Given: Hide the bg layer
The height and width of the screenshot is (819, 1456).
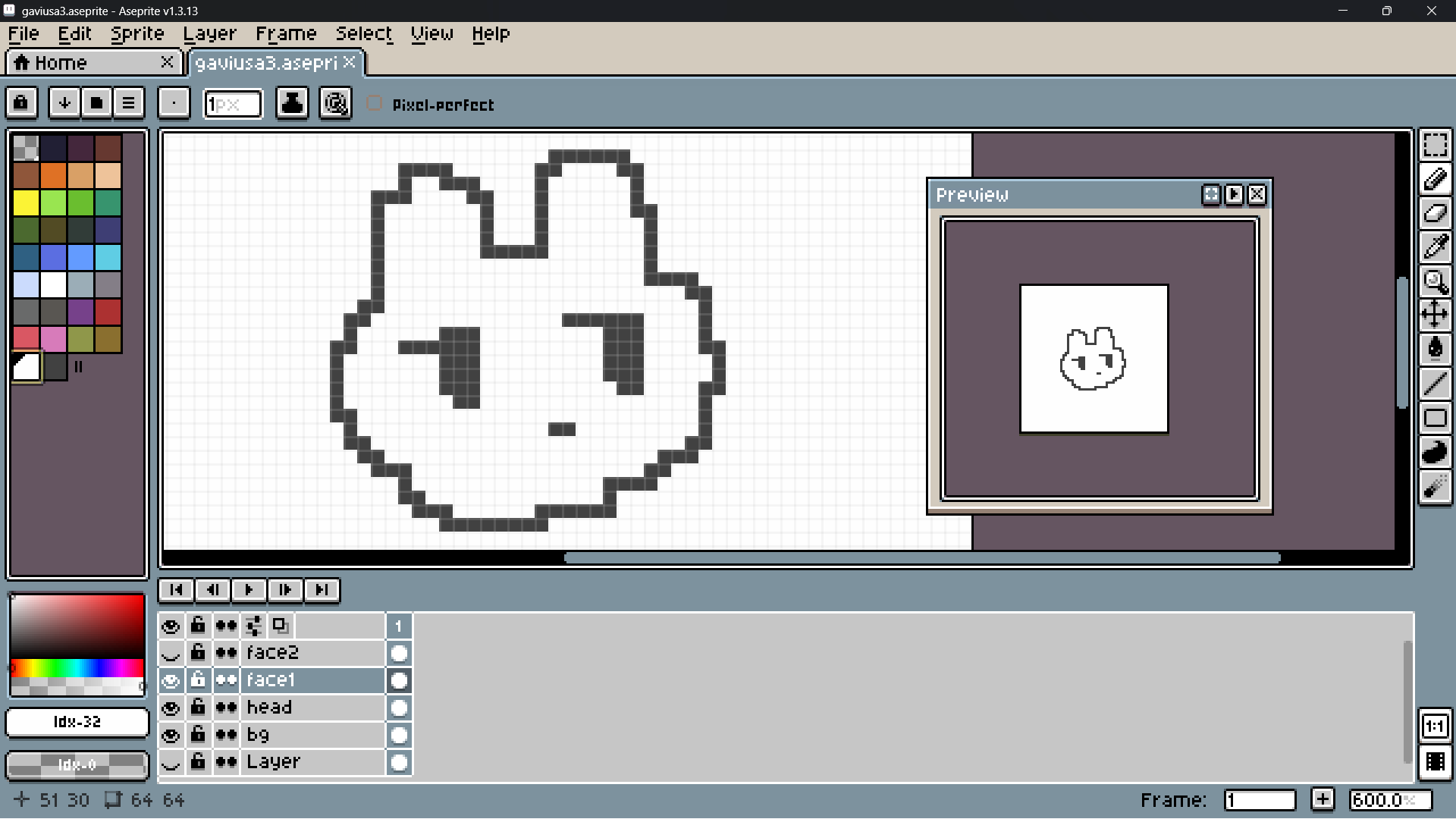Looking at the screenshot, I should point(171,735).
